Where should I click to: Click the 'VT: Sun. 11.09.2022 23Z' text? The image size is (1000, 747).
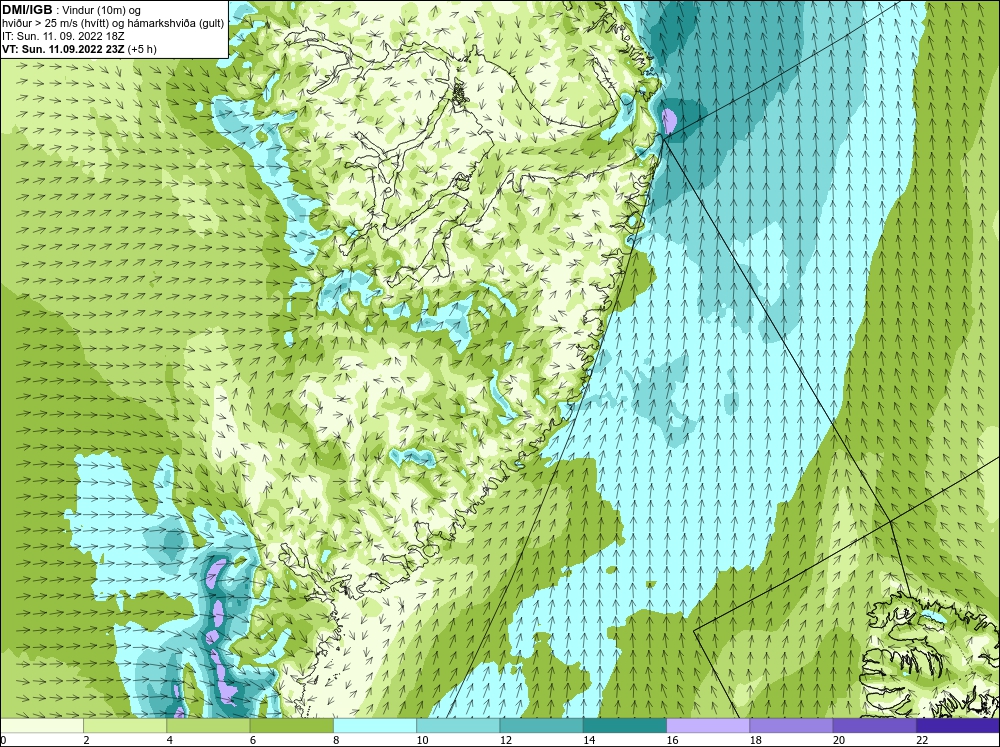pos(63,49)
